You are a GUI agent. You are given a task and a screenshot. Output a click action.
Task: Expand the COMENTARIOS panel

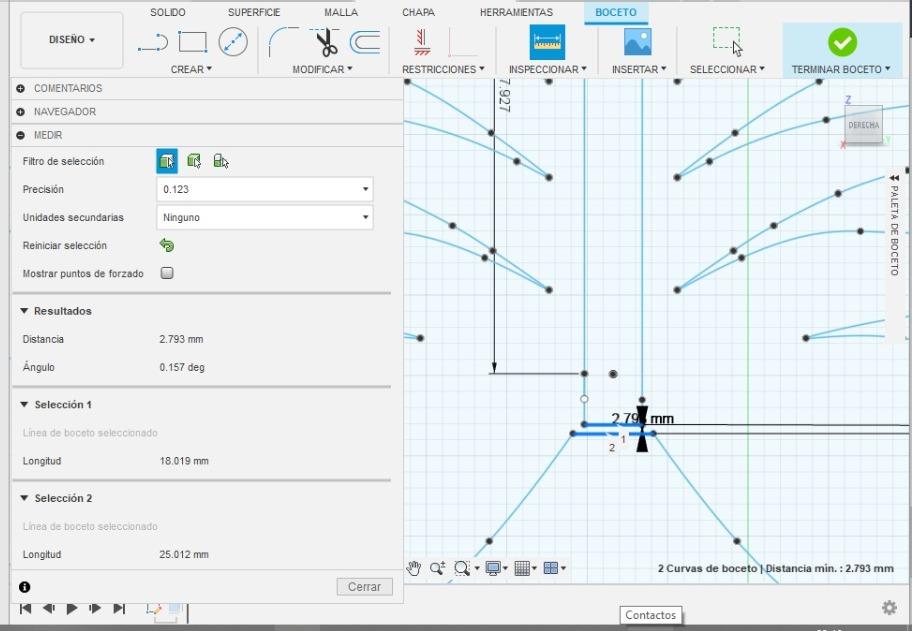click(21, 88)
